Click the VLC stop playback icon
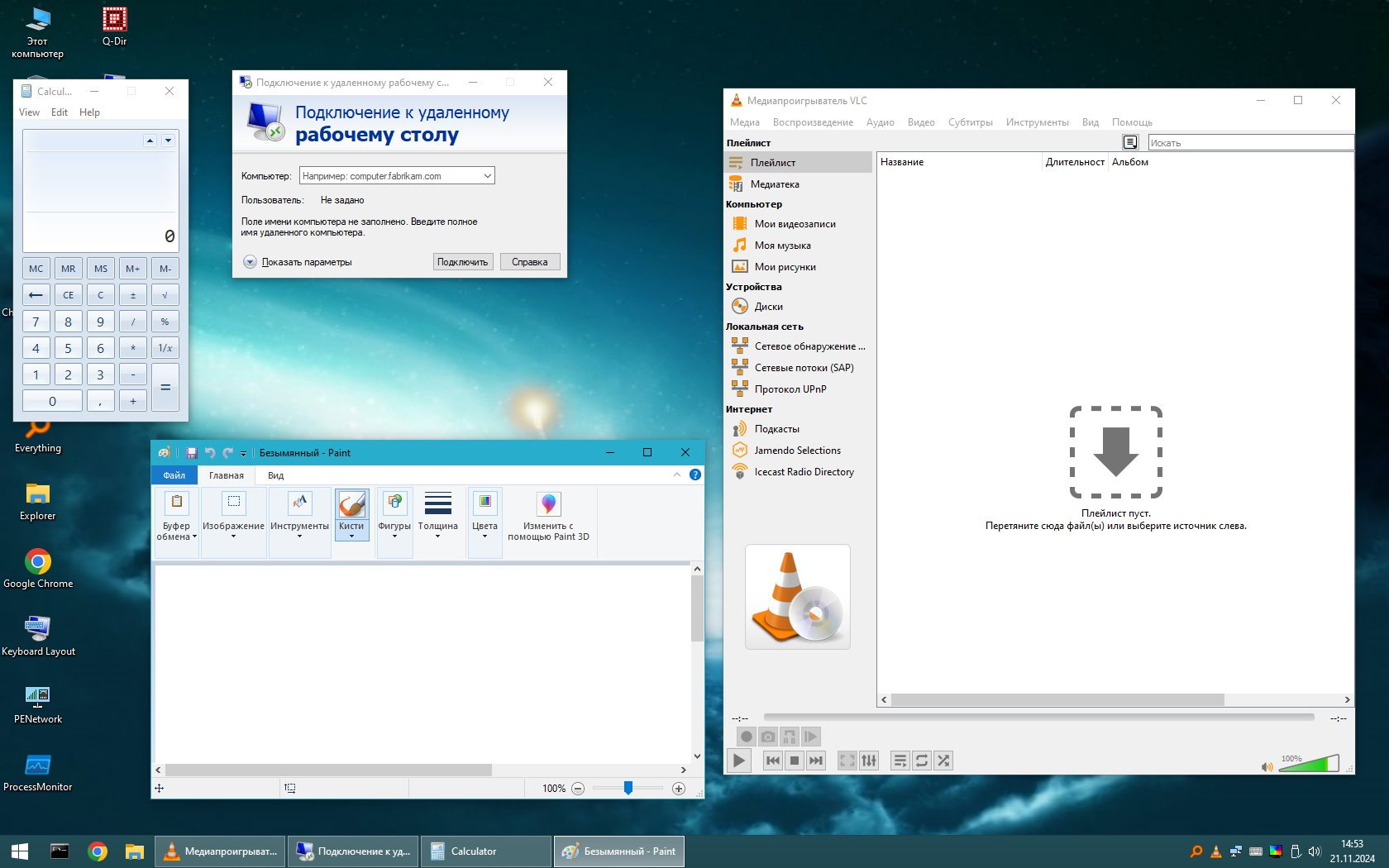The height and width of the screenshot is (868, 1389). [x=795, y=761]
